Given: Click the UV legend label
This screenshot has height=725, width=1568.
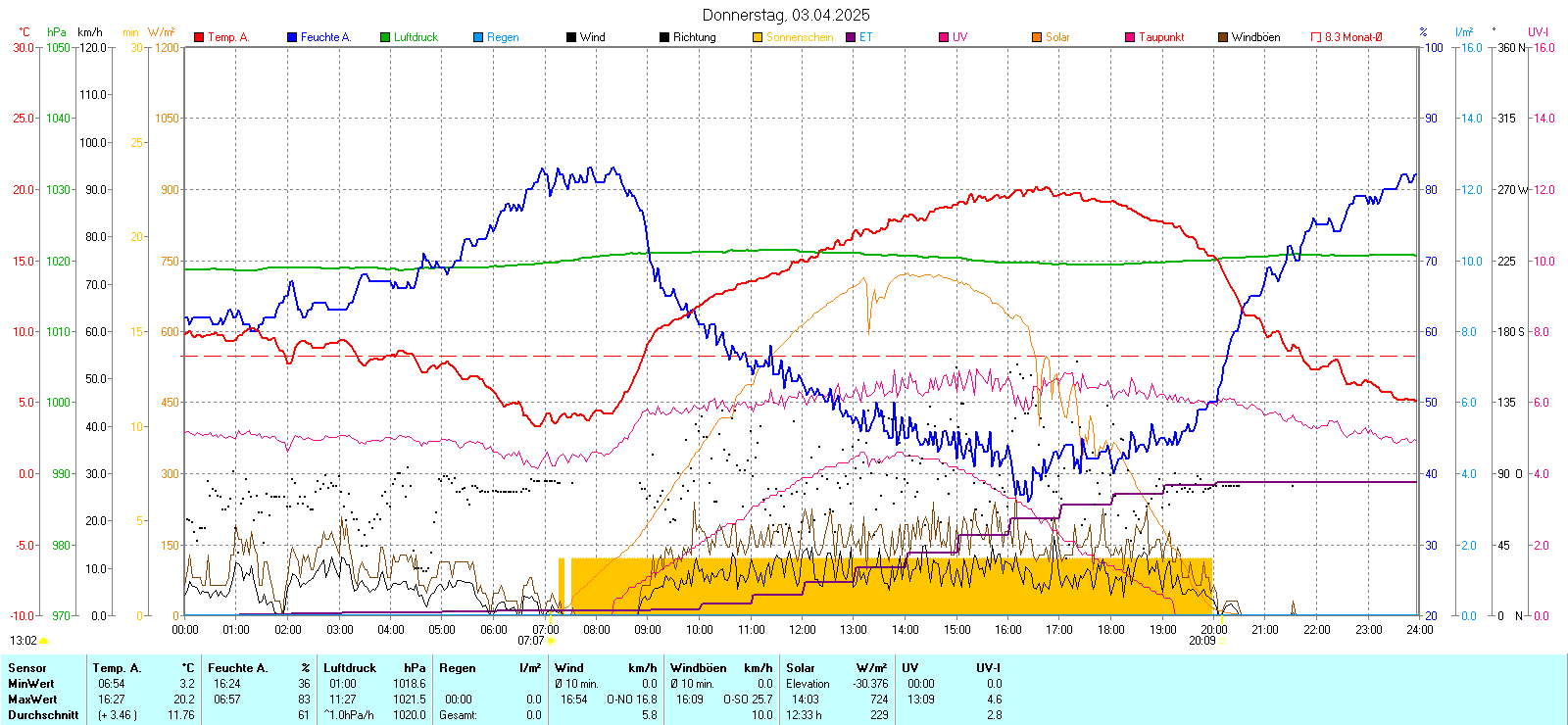Looking at the screenshot, I should click(x=959, y=37).
